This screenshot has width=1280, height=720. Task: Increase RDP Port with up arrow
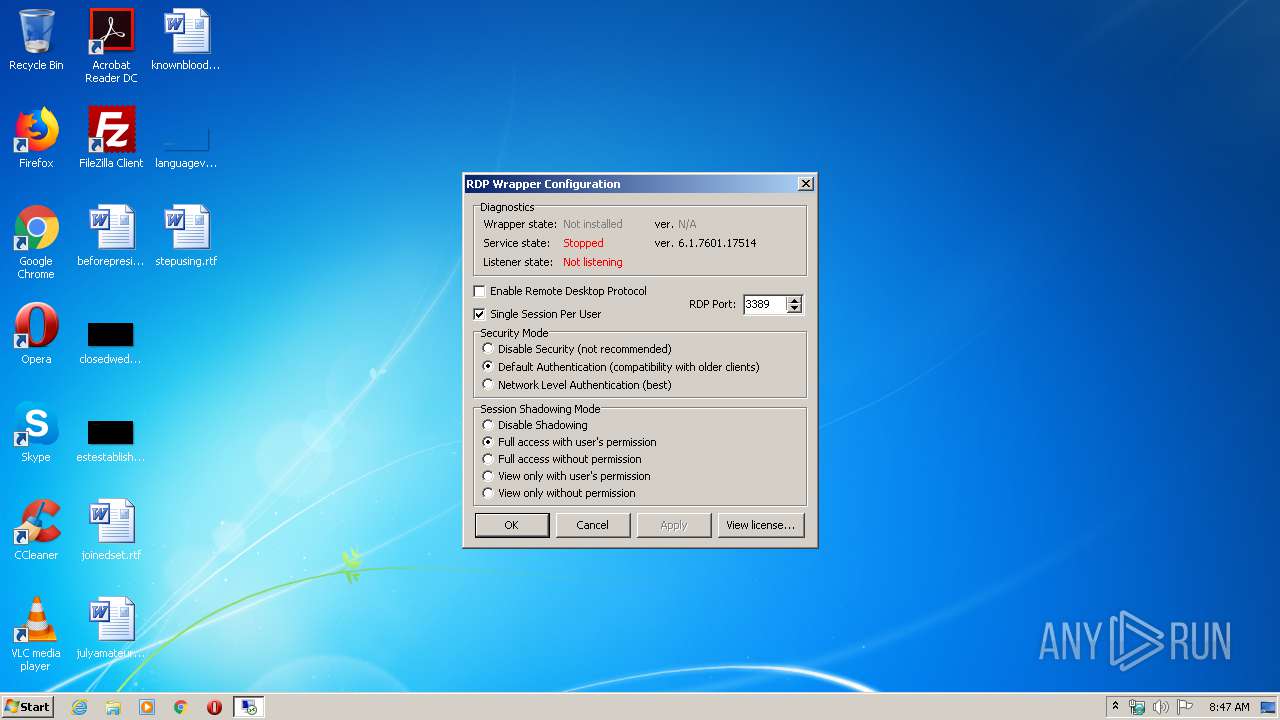(x=794, y=300)
